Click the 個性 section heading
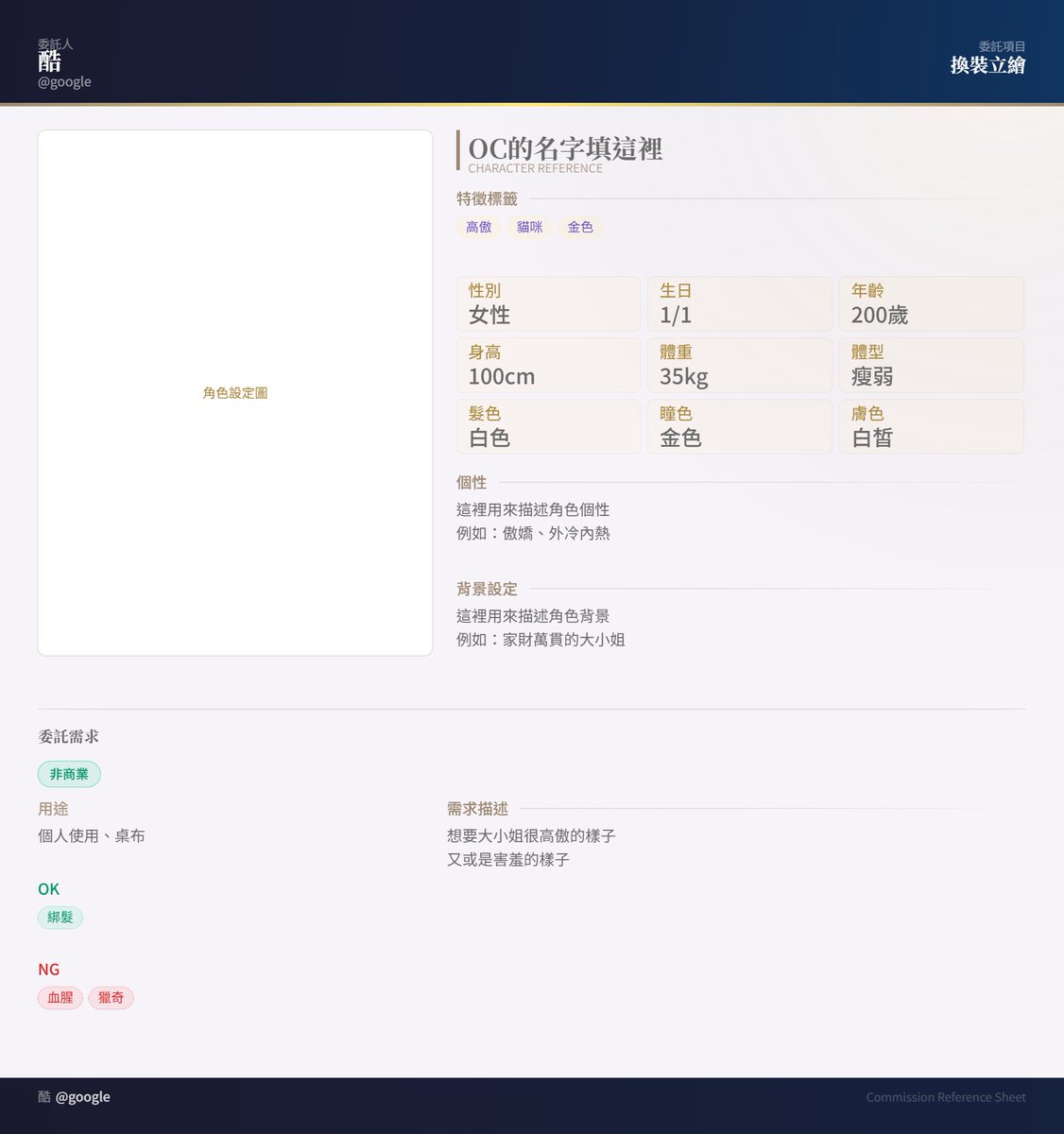 [472, 483]
